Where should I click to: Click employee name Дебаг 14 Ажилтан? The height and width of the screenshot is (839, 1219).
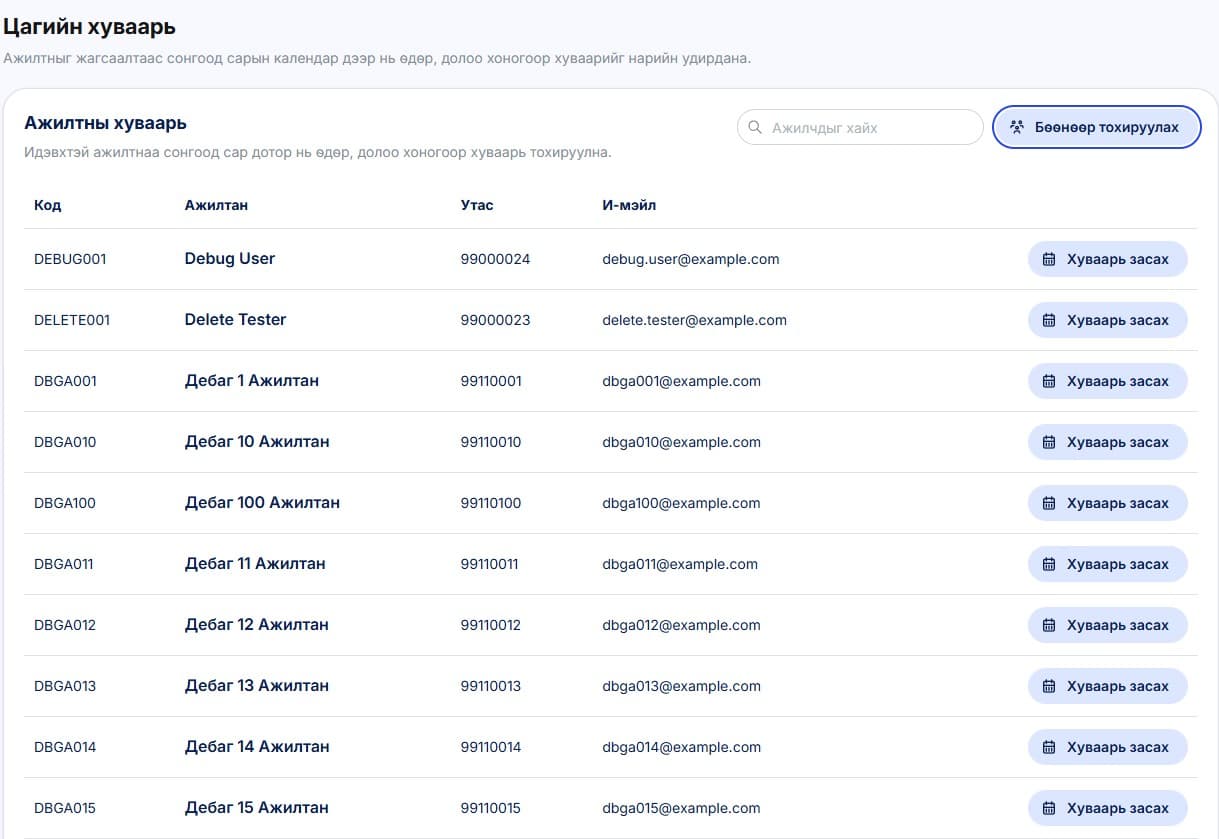(257, 747)
